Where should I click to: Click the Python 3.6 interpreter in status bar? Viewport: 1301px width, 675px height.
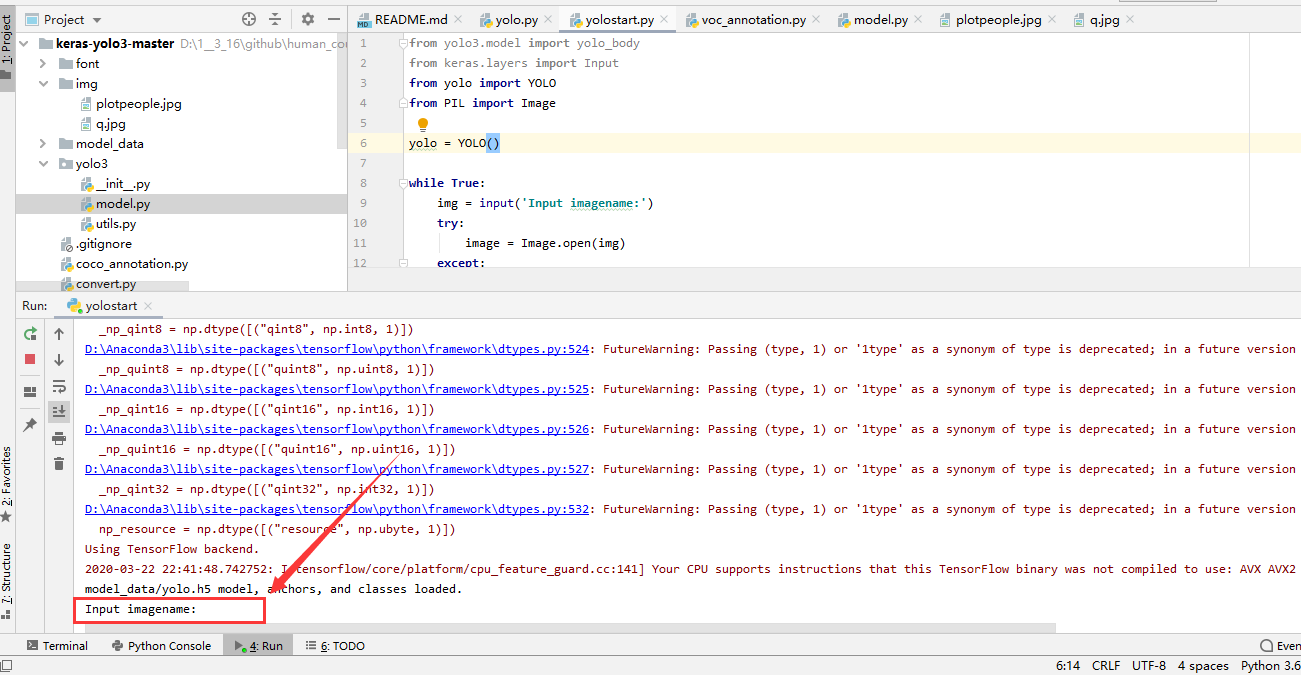pos(1270,666)
